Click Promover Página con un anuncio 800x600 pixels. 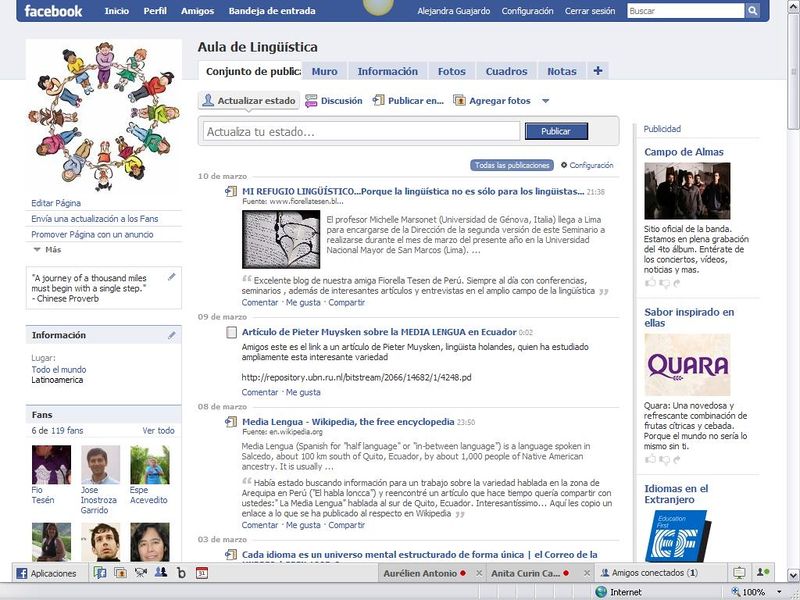click(x=92, y=234)
